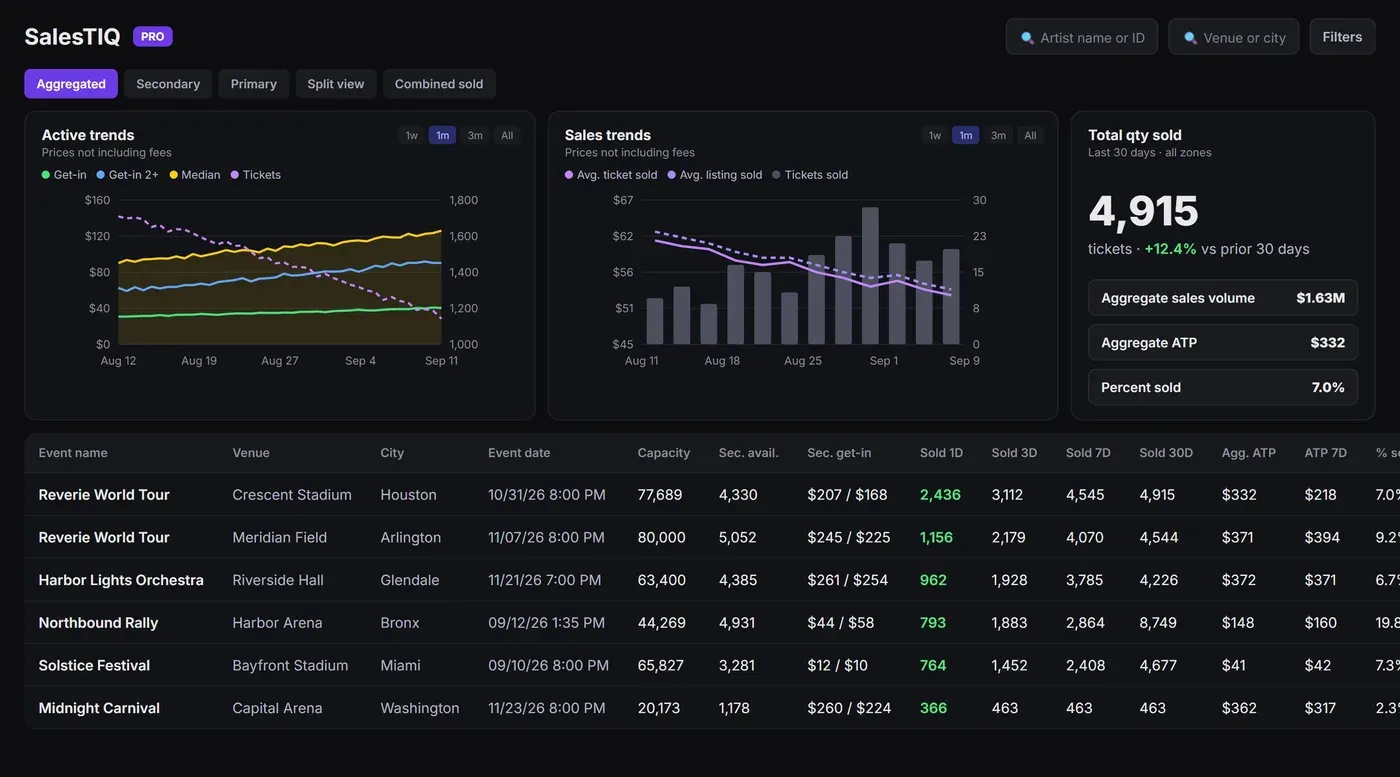Viewport: 1400px width, 777px height.
Task: Select 1m range in Sales trends
Action: pyautogui.click(x=966, y=135)
